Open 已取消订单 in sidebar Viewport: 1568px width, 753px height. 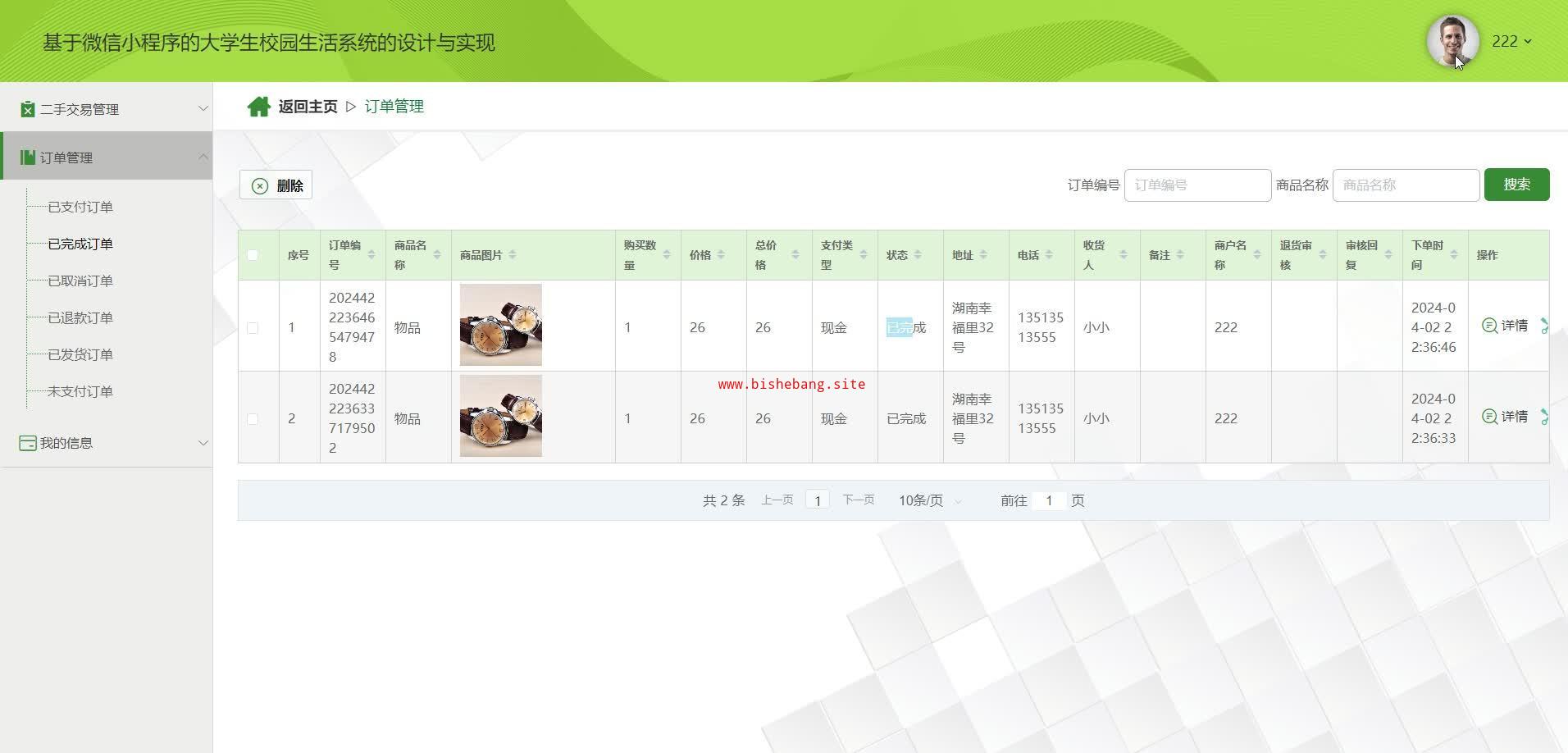80,281
